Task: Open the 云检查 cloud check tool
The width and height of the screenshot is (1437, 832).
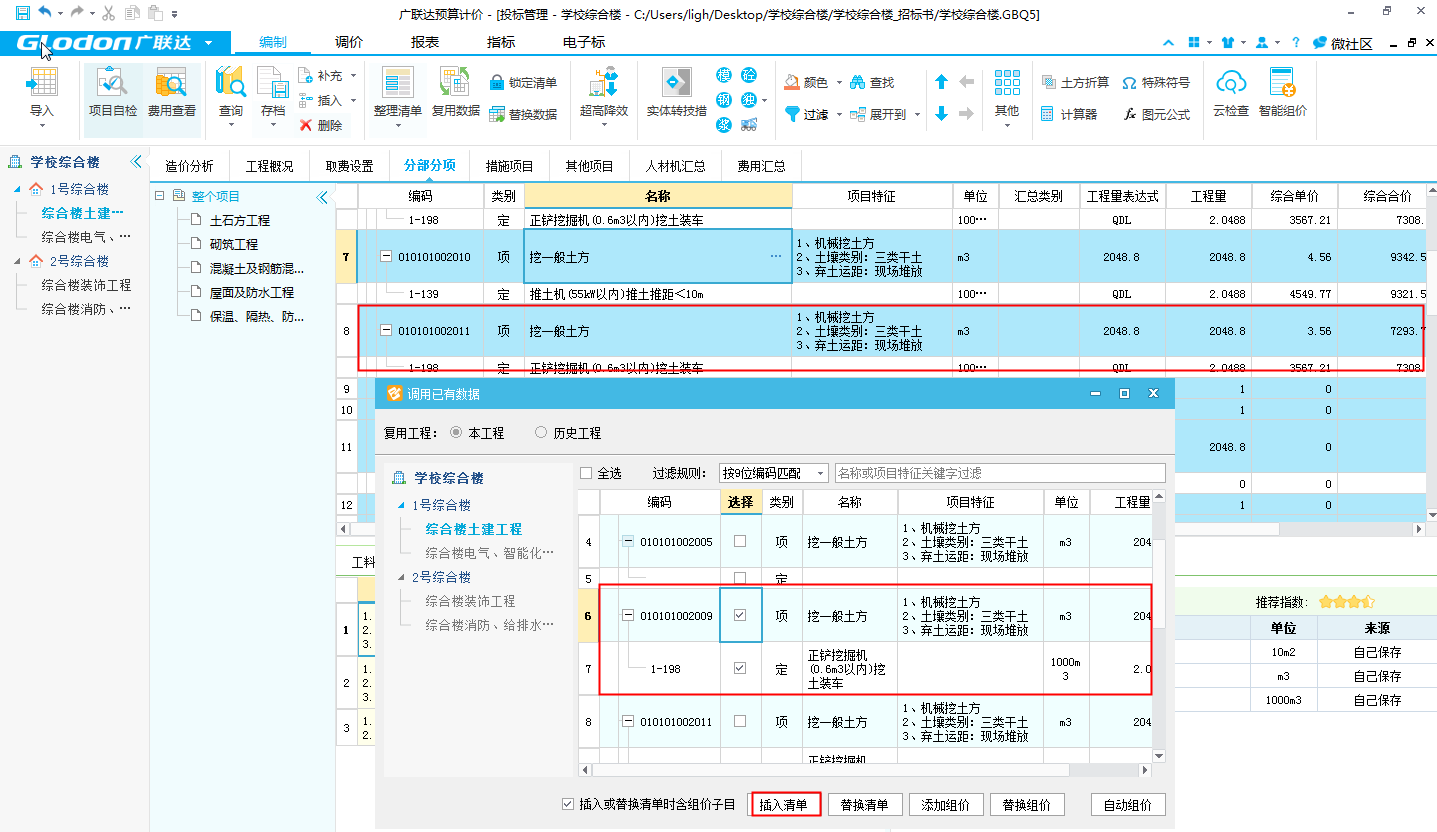Action: [1231, 84]
